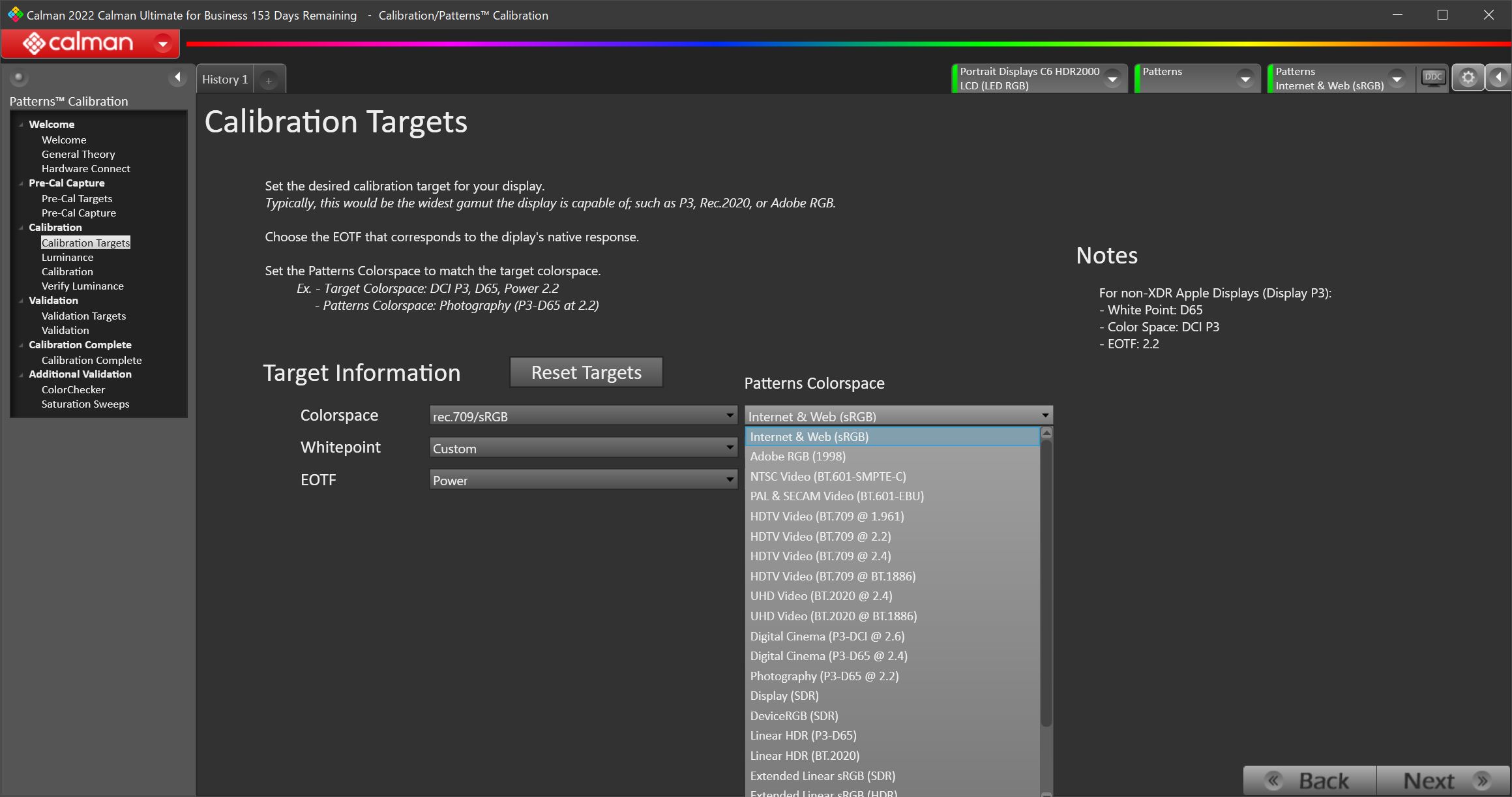
Task: Collapse the Pre-Cal Capture tree section
Action: click(21, 183)
